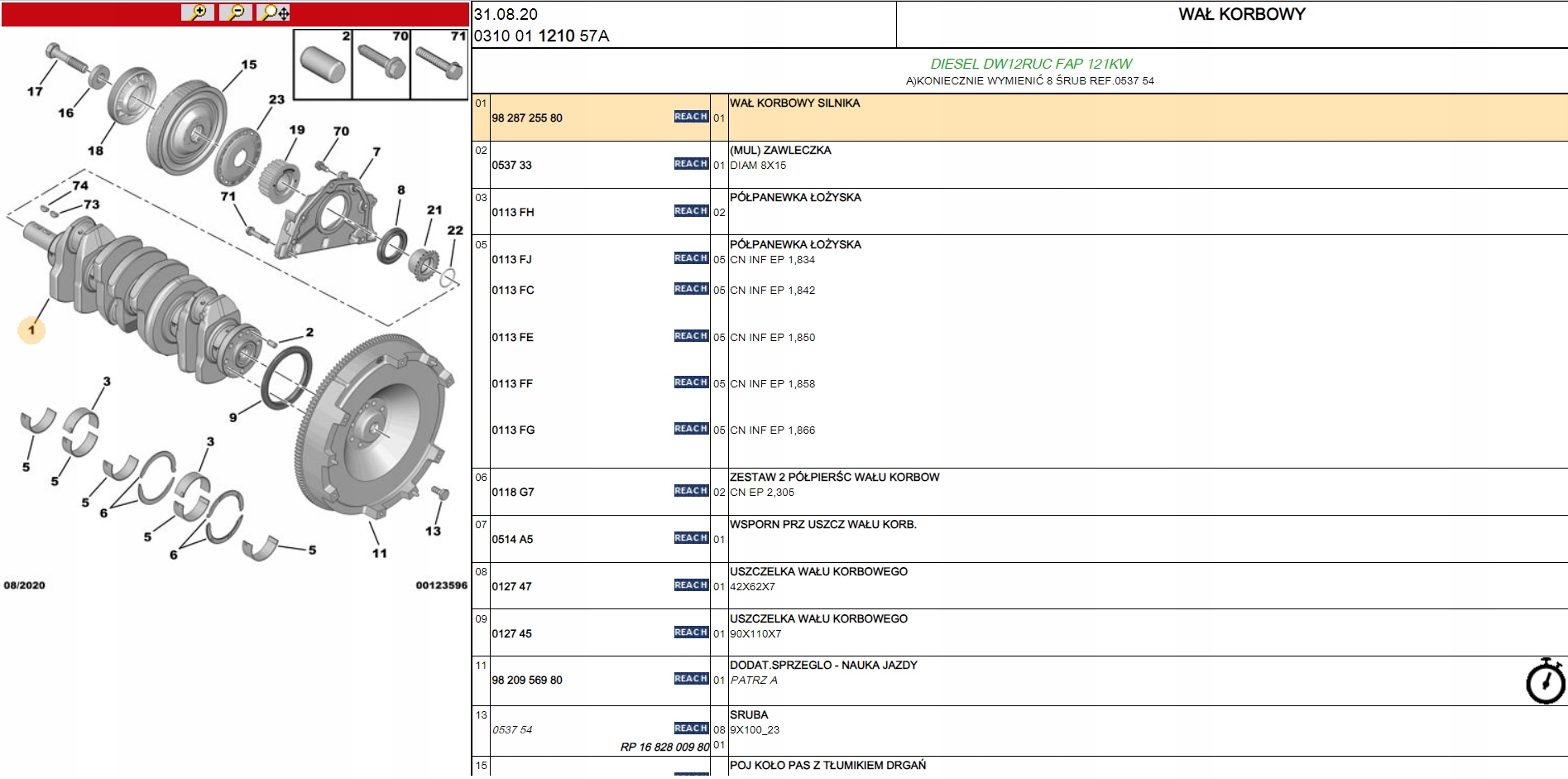Click ZESTAW 2 PÓŁPIERŚC WAŁU KORBOW text

[835, 478]
